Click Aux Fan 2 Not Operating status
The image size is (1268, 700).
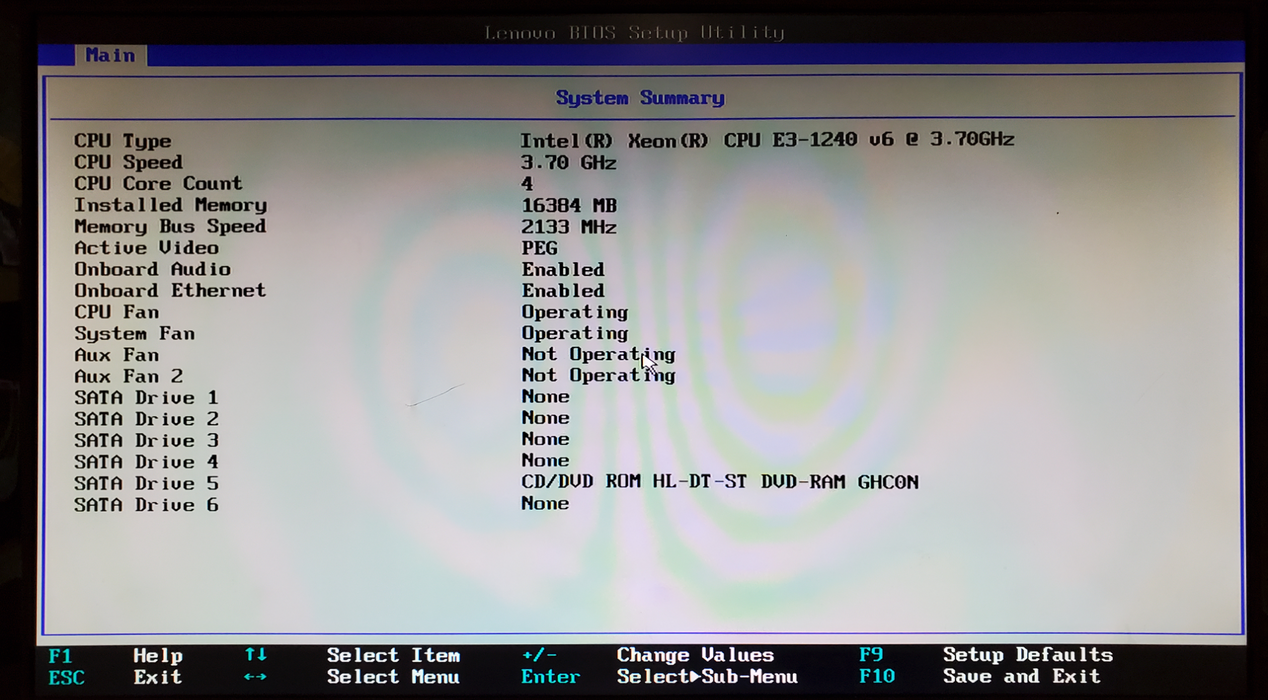[x=598, y=375]
